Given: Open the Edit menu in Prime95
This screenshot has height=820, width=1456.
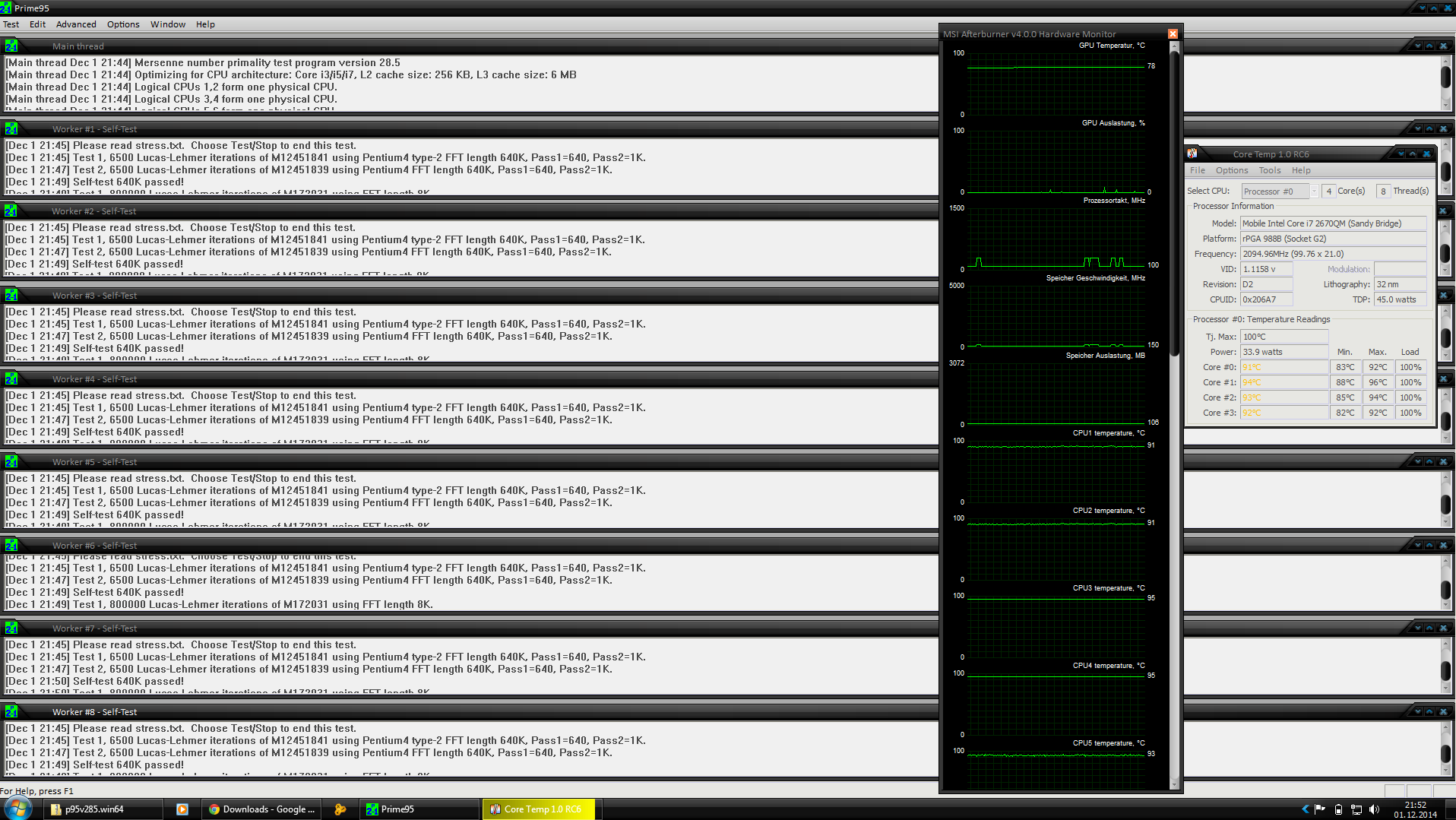Looking at the screenshot, I should point(37,24).
